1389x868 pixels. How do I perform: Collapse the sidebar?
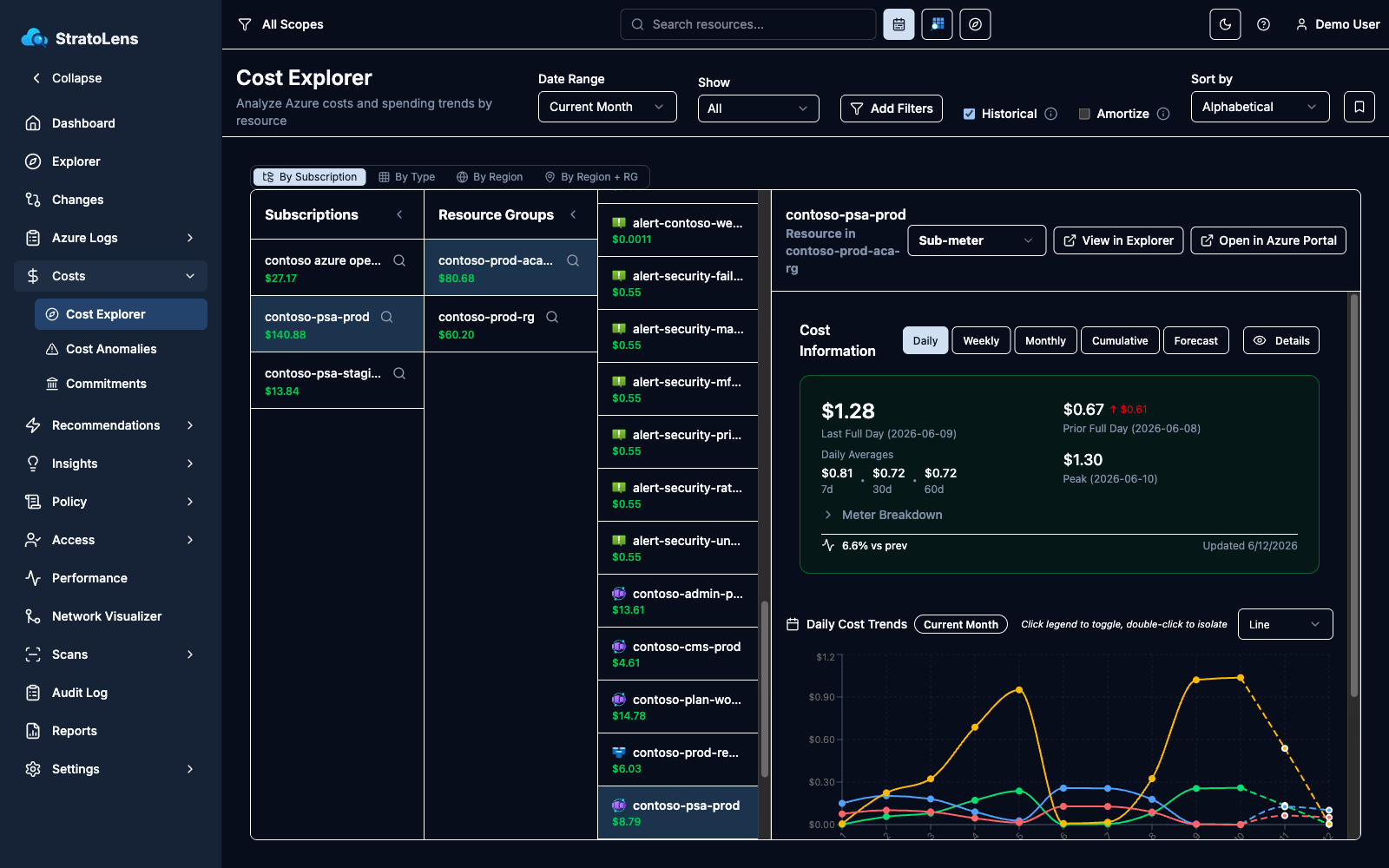68,78
